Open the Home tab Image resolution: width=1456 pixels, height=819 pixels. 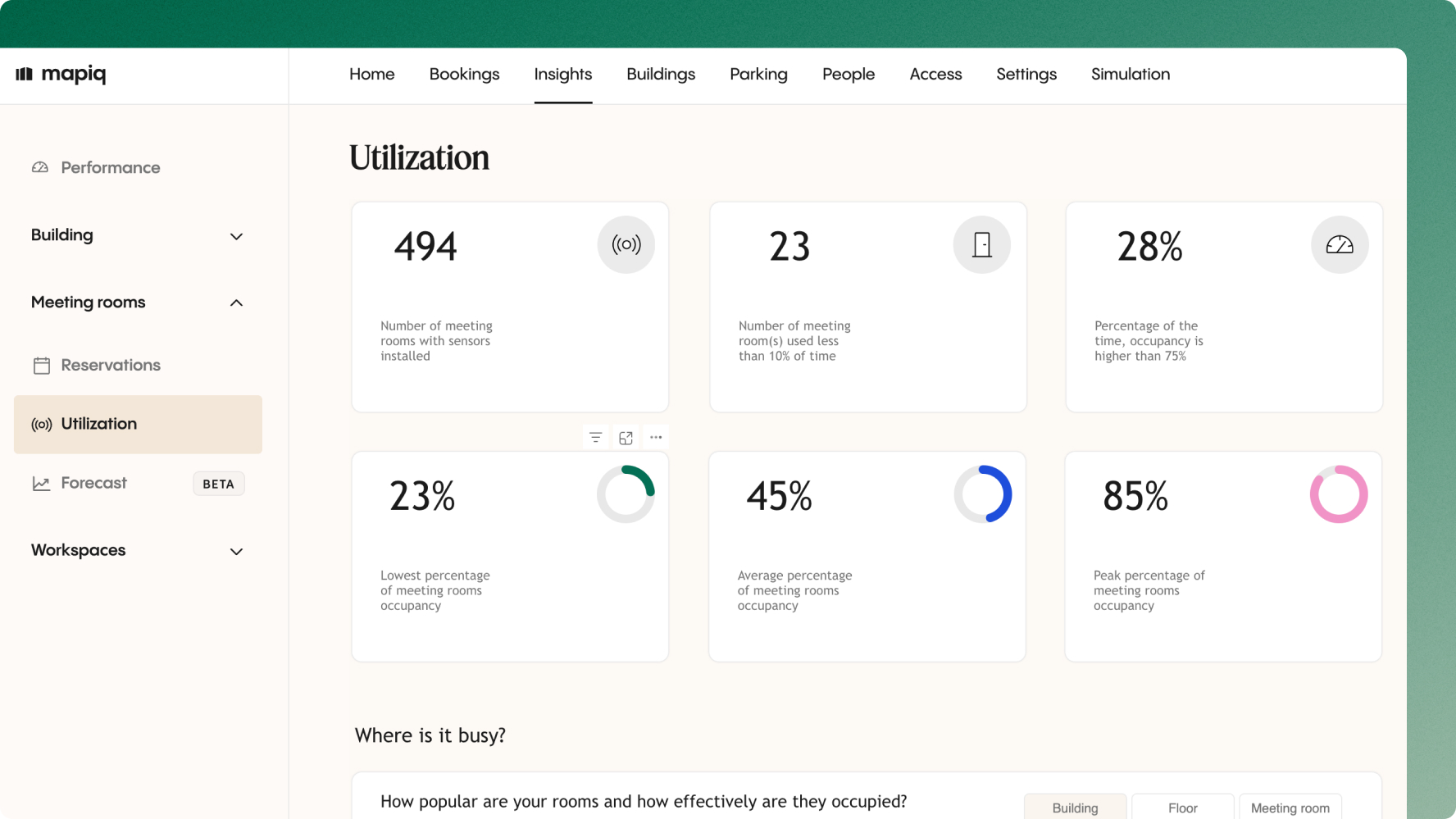coord(371,74)
